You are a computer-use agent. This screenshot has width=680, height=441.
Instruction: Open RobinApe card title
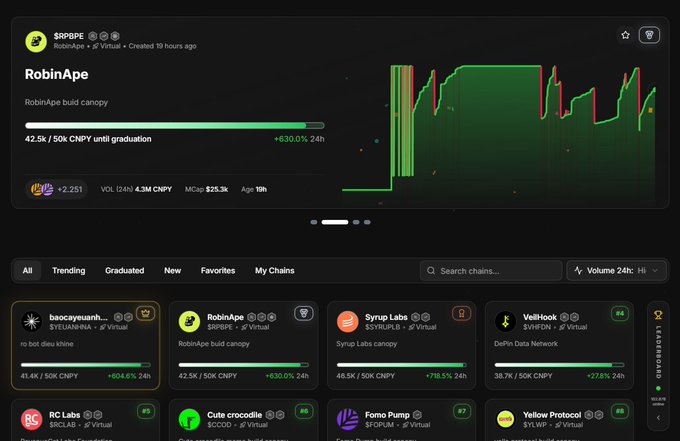tap(225, 317)
